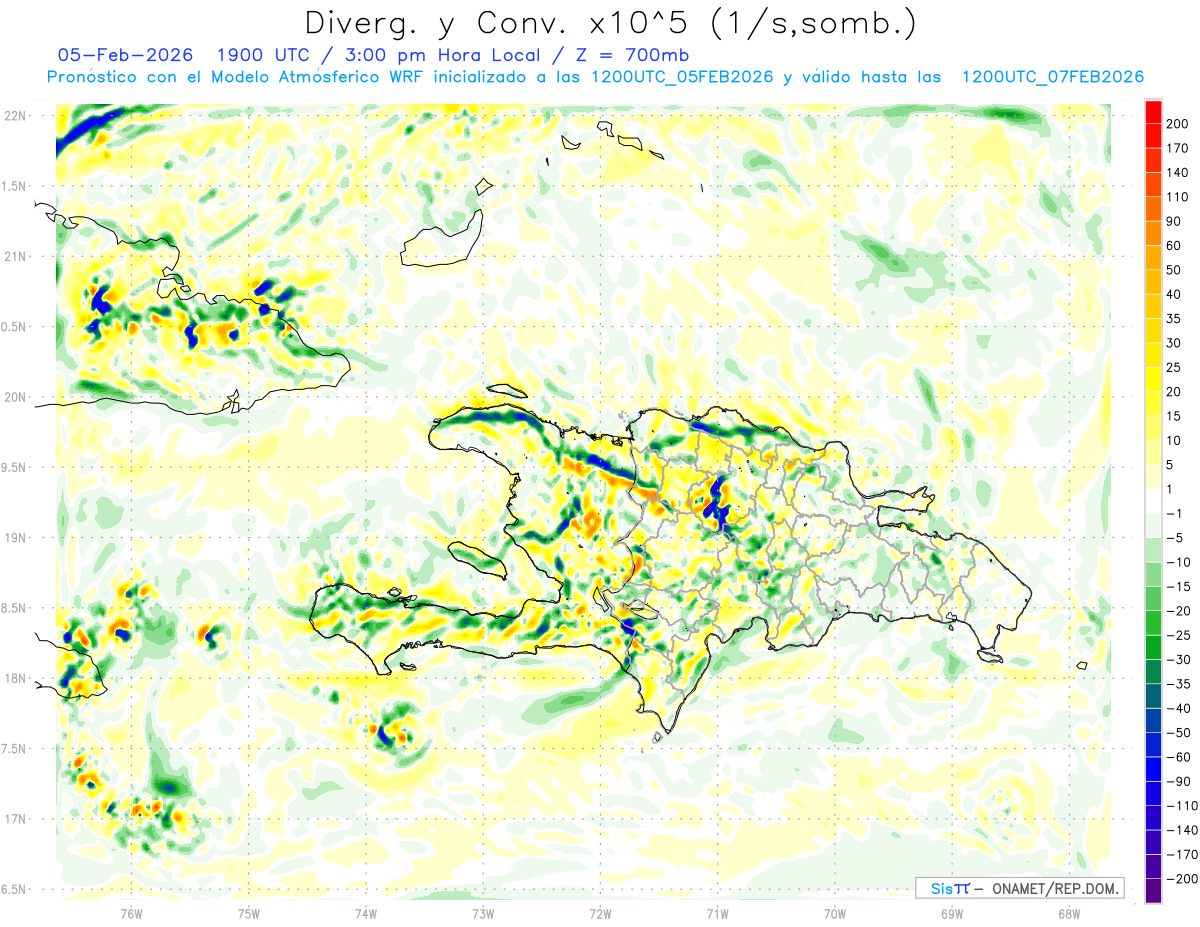This screenshot has width=1200, height=927.
Task: Click the '60' colorbar label
Action: (x=1174, y=246)
